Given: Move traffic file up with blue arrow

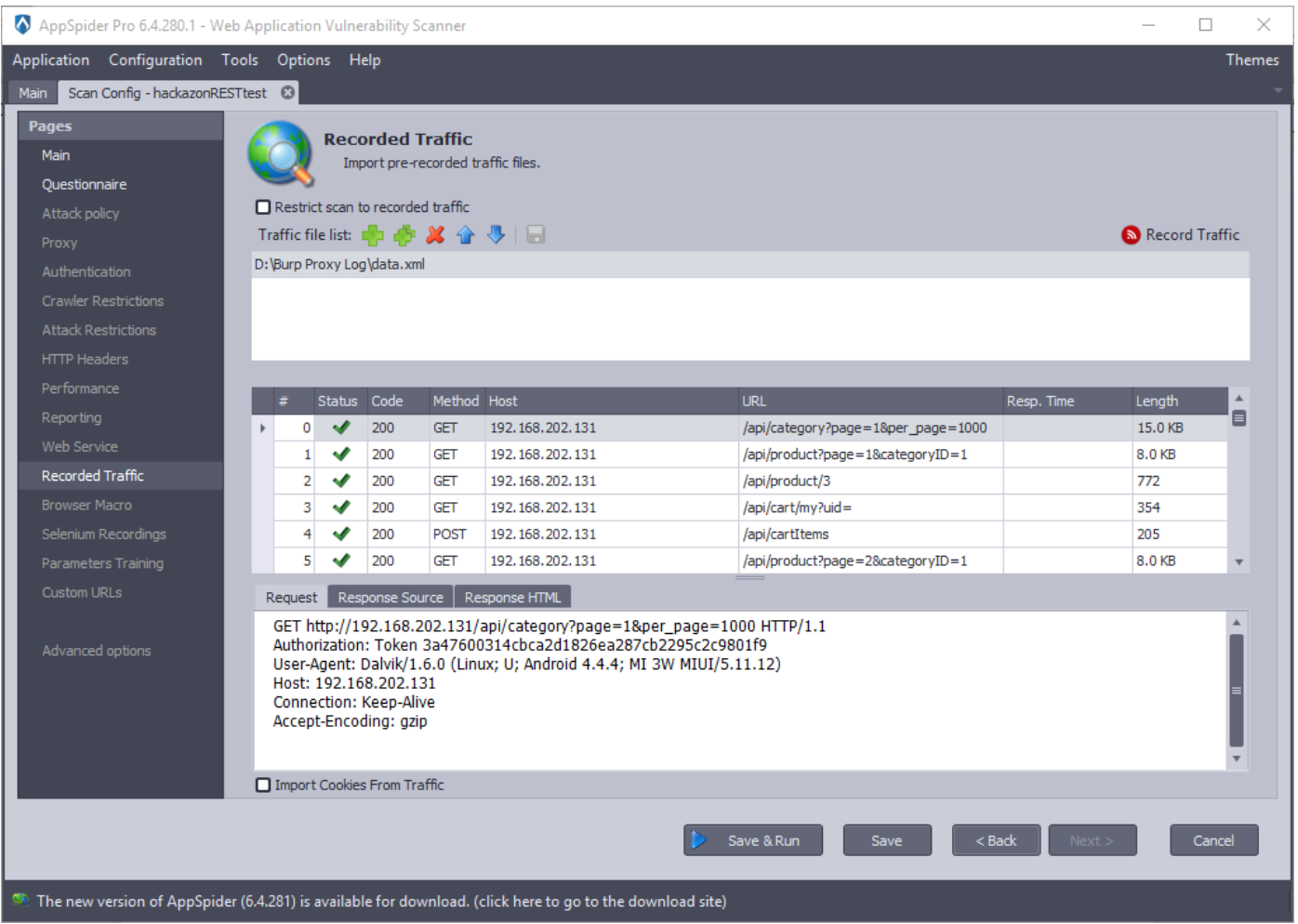Looking at the screenshot, I should [x=466, y=235].
